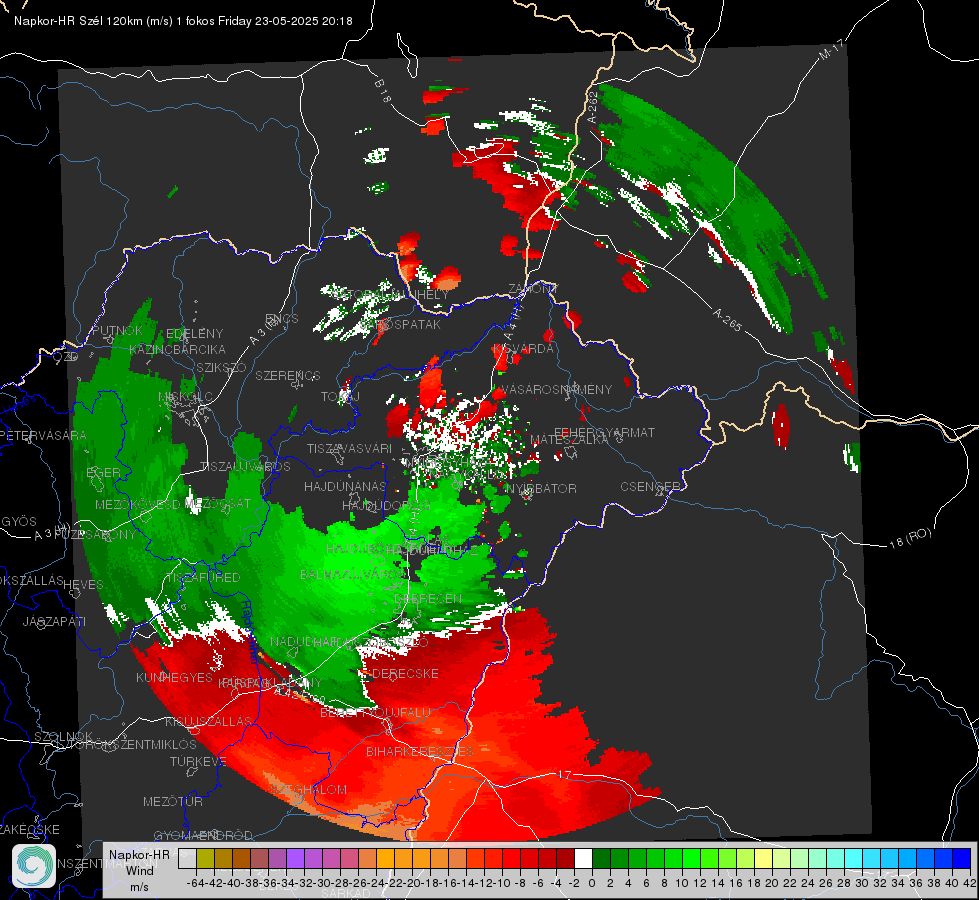Viewport: 979px width, 900px height.
Task: Click the KAZINCBARCIKA city label
Action: click(x=177, y=349)
